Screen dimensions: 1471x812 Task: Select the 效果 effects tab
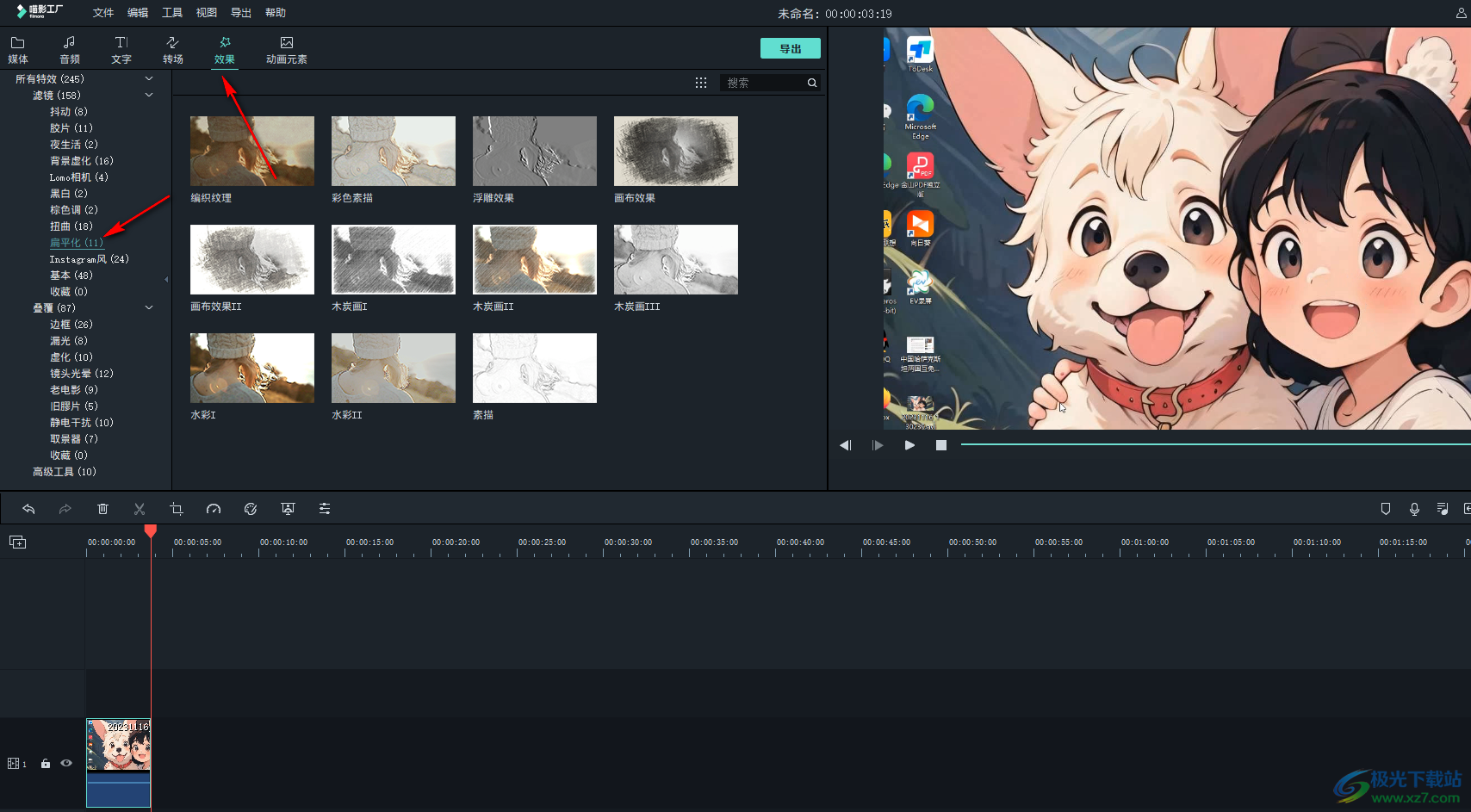coord(225,50)
